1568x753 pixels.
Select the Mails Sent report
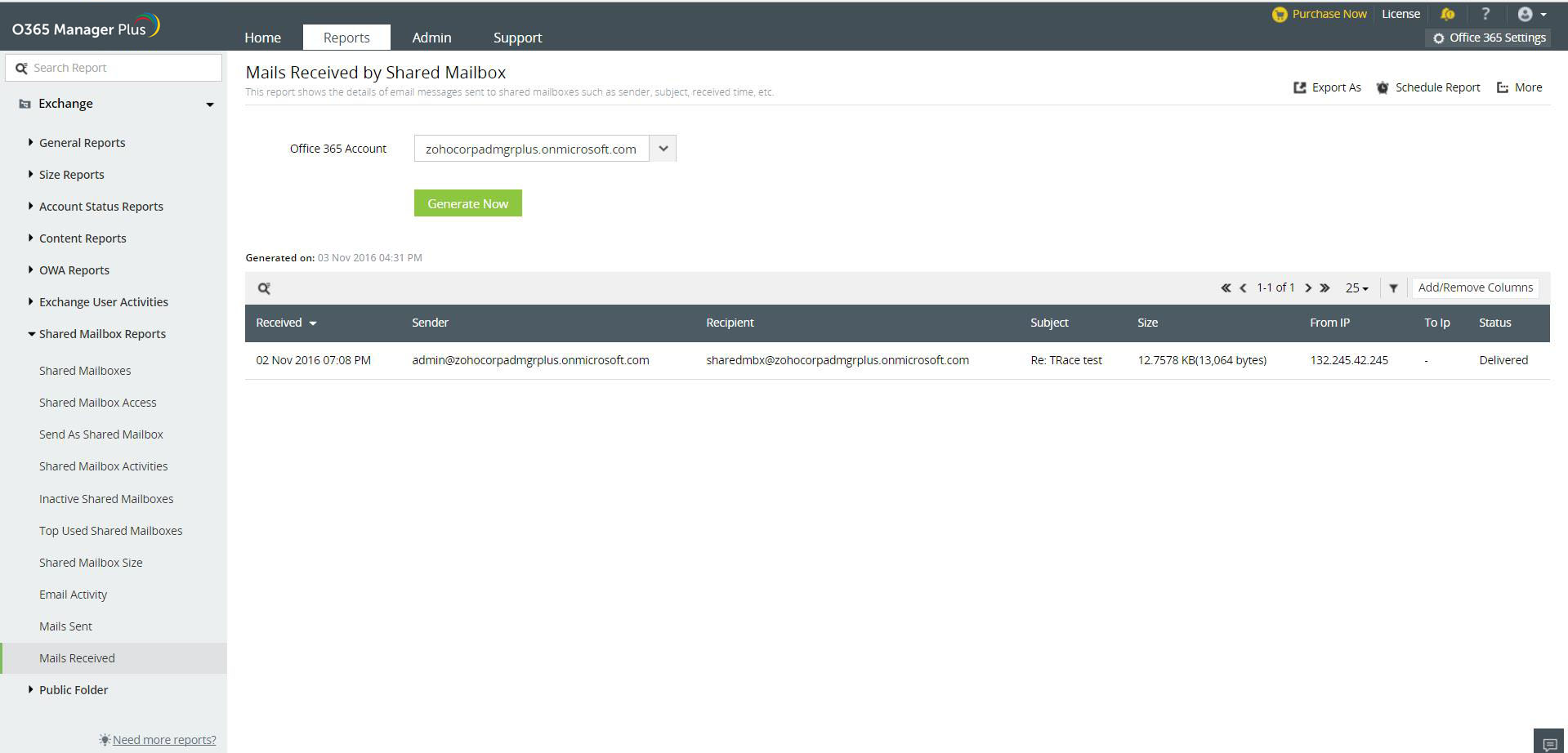[x=65, y=626]
